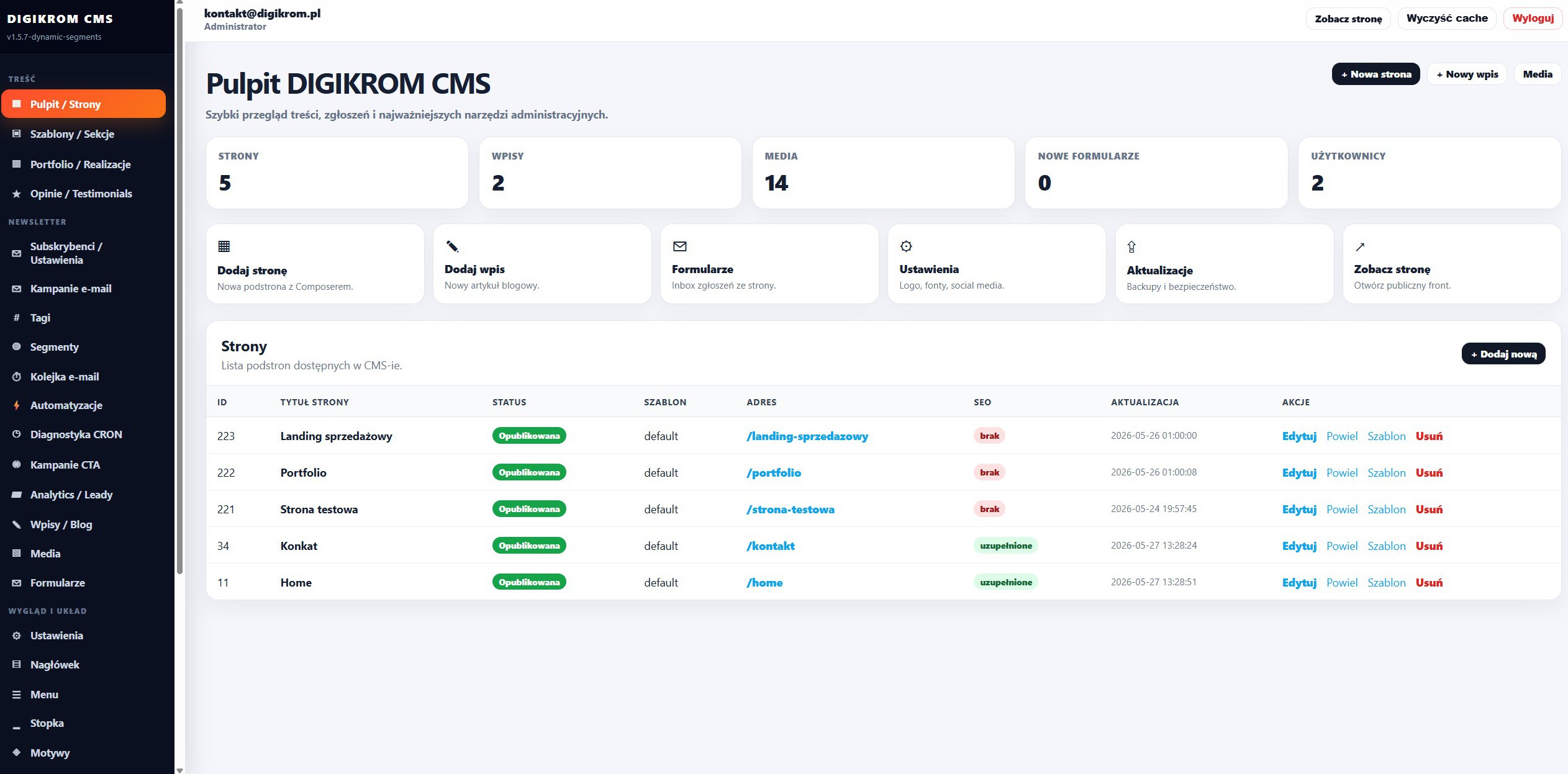Go to Segmenty in sidebar

pos(84,347)
